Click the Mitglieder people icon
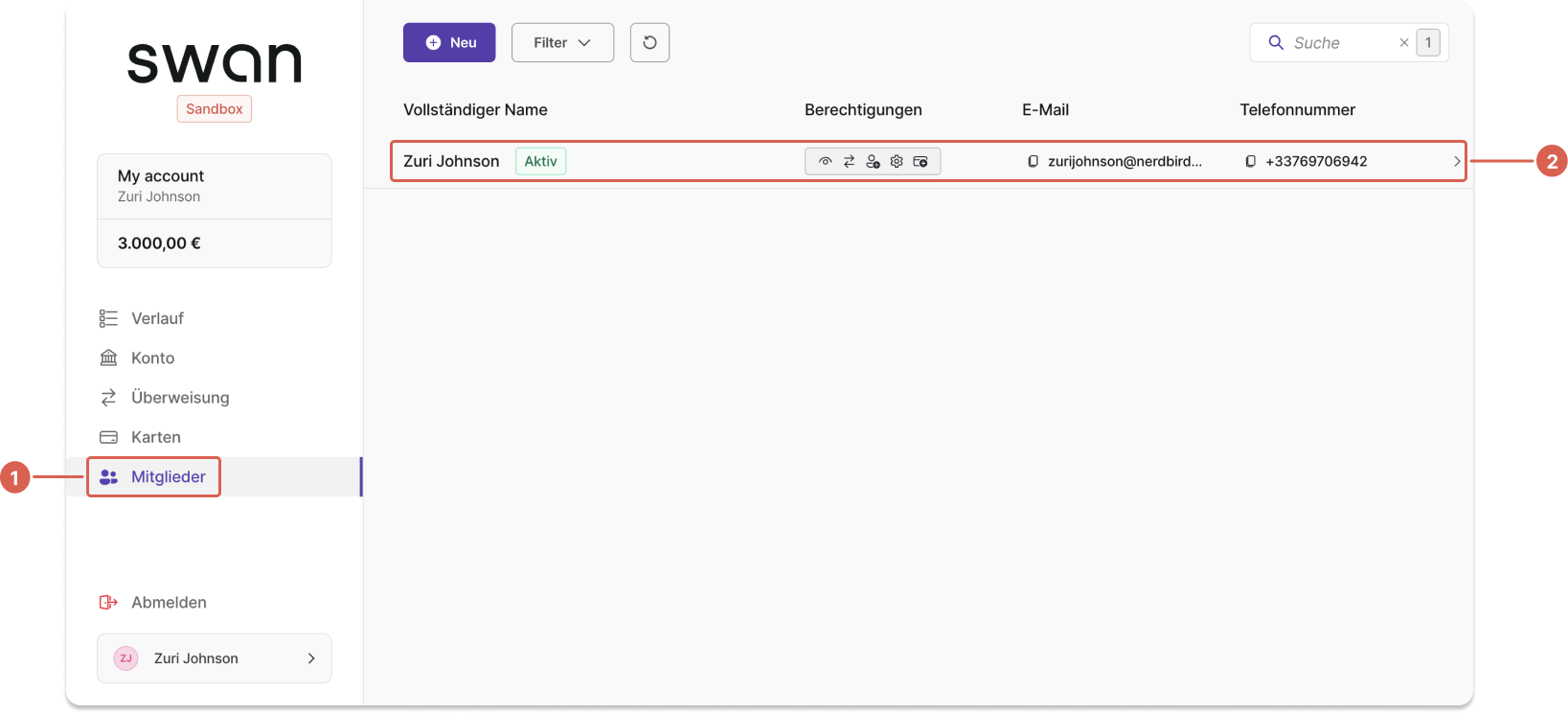Viewport: 1568px width, 713px height. (108, 476)
